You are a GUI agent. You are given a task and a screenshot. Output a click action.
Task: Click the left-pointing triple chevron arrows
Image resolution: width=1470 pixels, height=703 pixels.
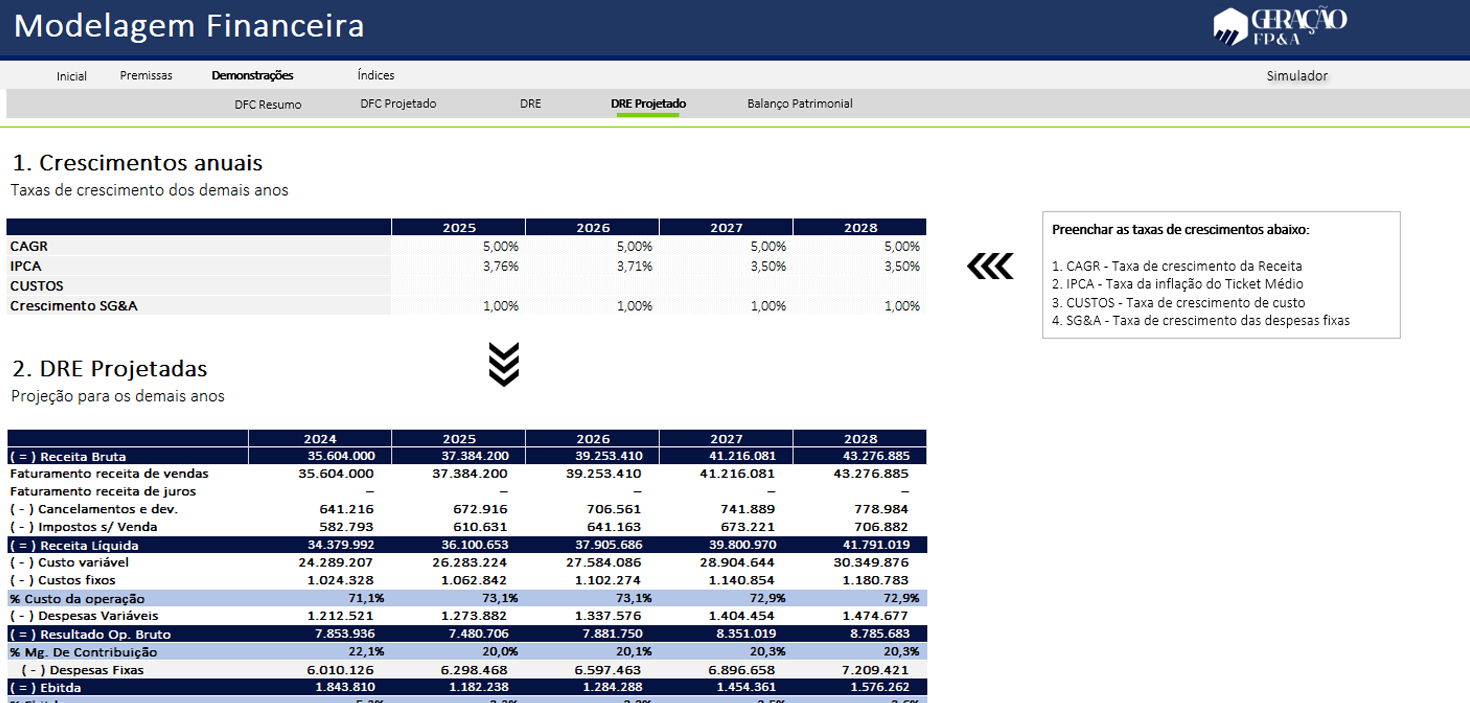pos(990,266)
